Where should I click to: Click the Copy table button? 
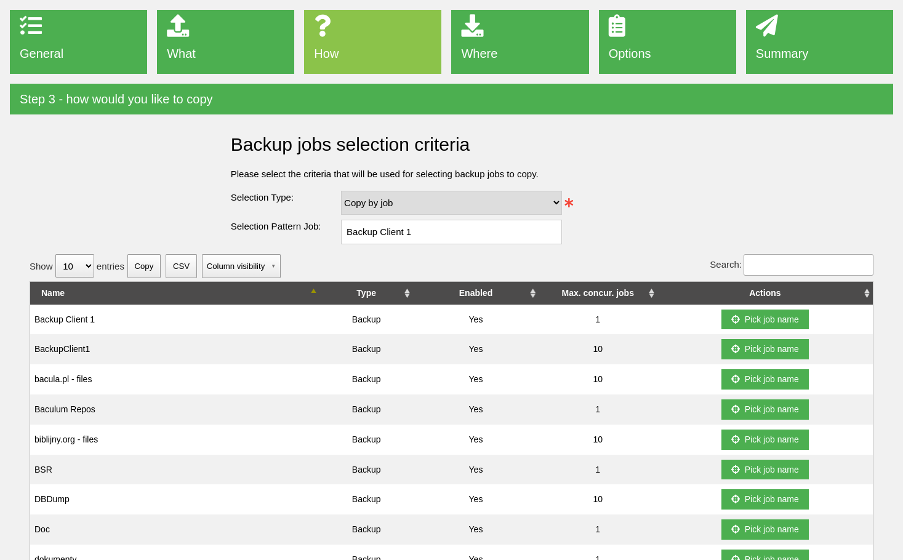[x=144, y=266]
